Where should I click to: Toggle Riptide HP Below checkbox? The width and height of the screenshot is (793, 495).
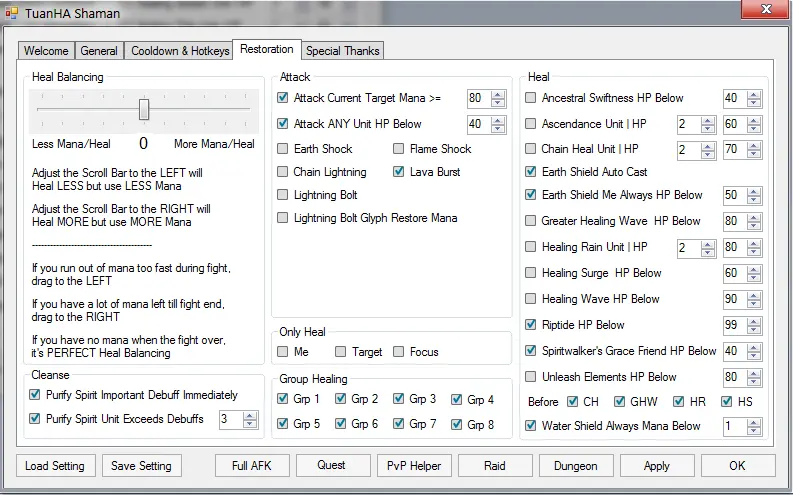531,325
